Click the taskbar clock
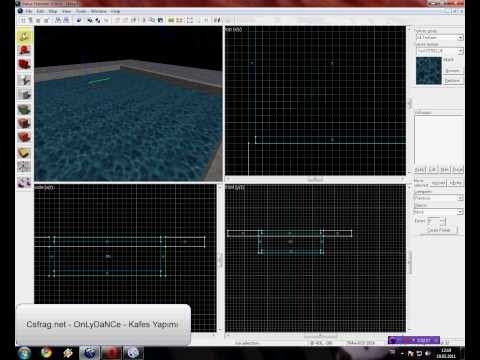The image size is (480, 360). (446, 353)
